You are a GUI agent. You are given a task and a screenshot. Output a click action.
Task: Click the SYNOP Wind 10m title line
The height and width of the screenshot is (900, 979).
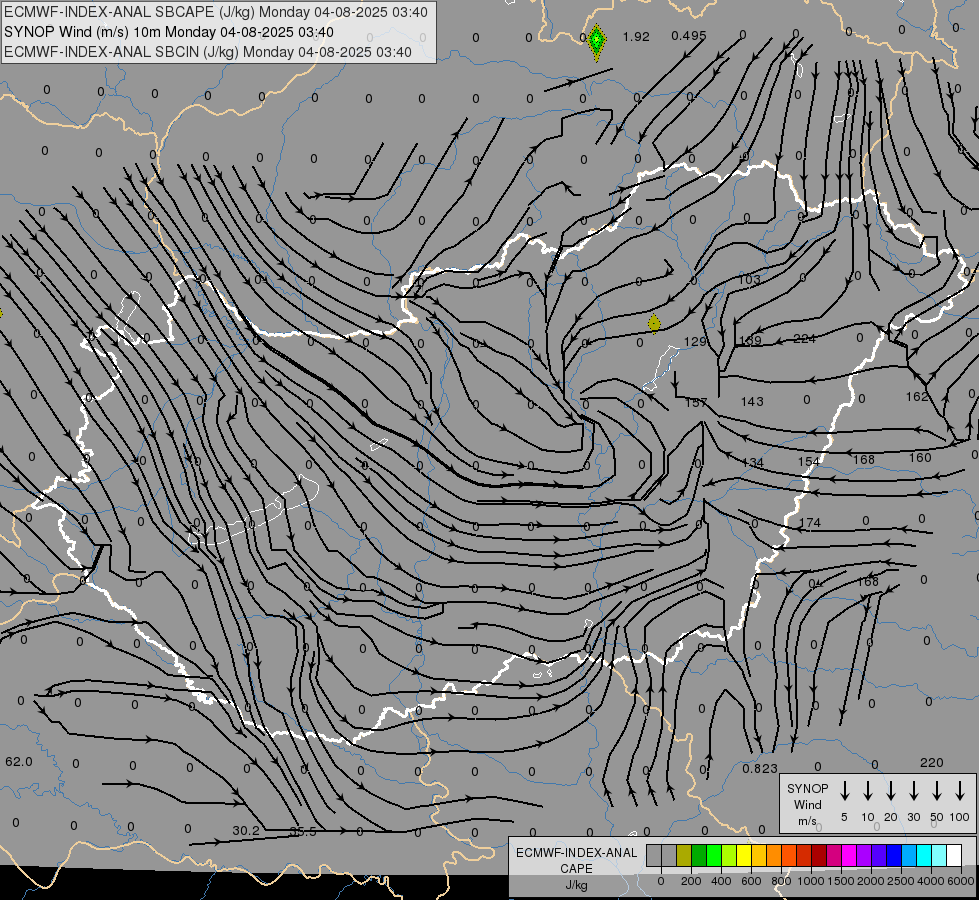click(x=169, y=32)
